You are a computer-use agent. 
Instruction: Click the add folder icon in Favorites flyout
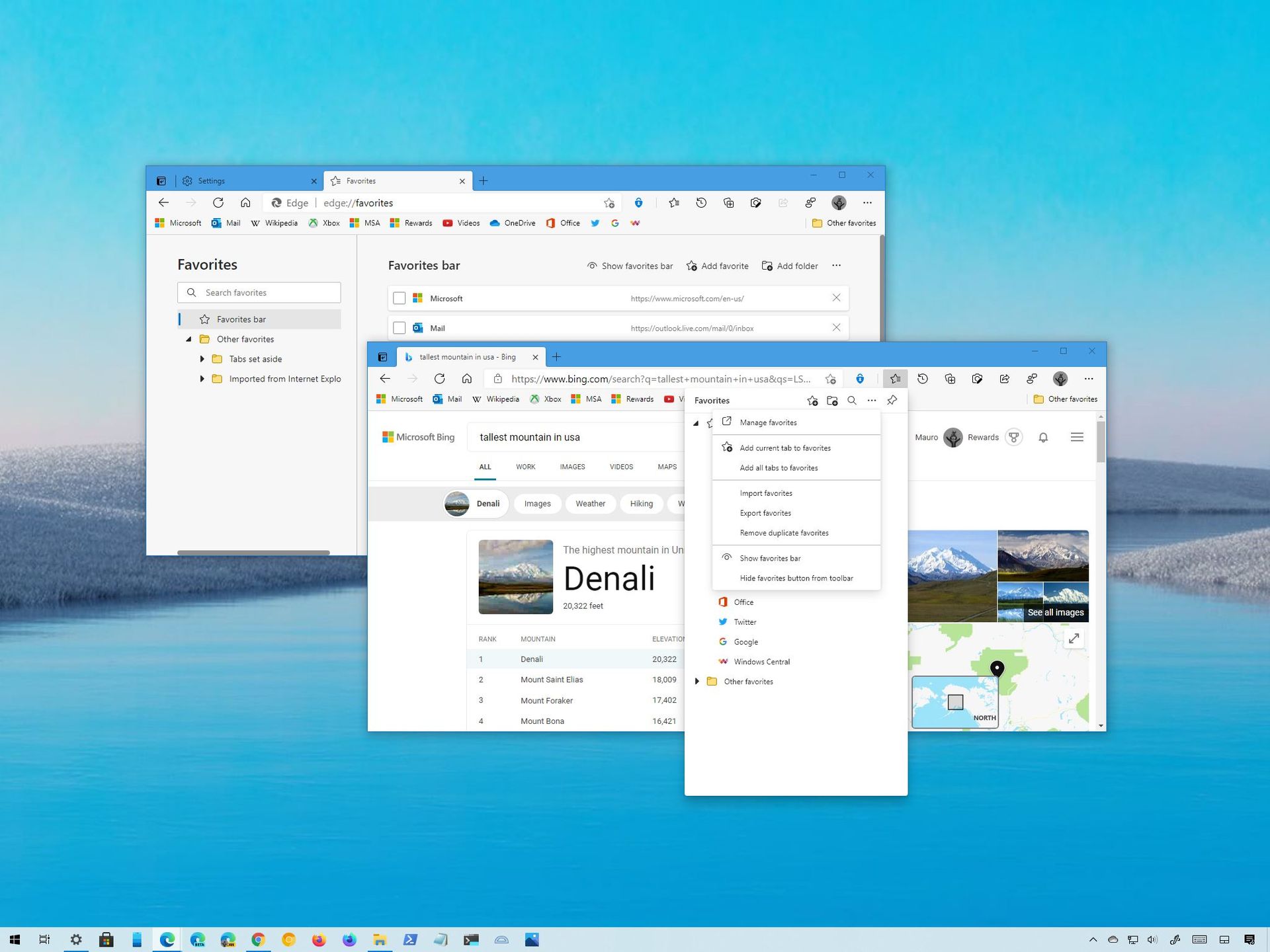pyautogui.click(x=832, y=400)
